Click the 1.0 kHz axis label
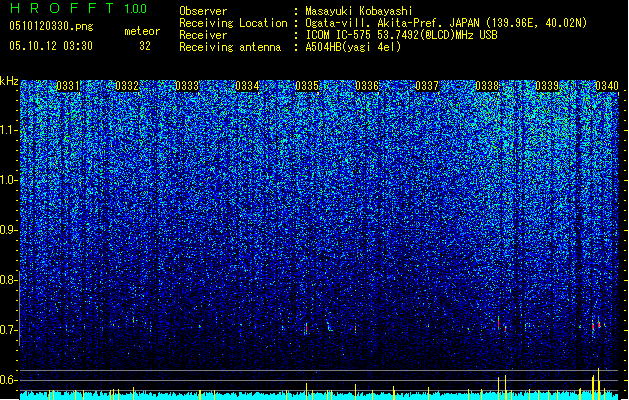 [x=8, y=180]
